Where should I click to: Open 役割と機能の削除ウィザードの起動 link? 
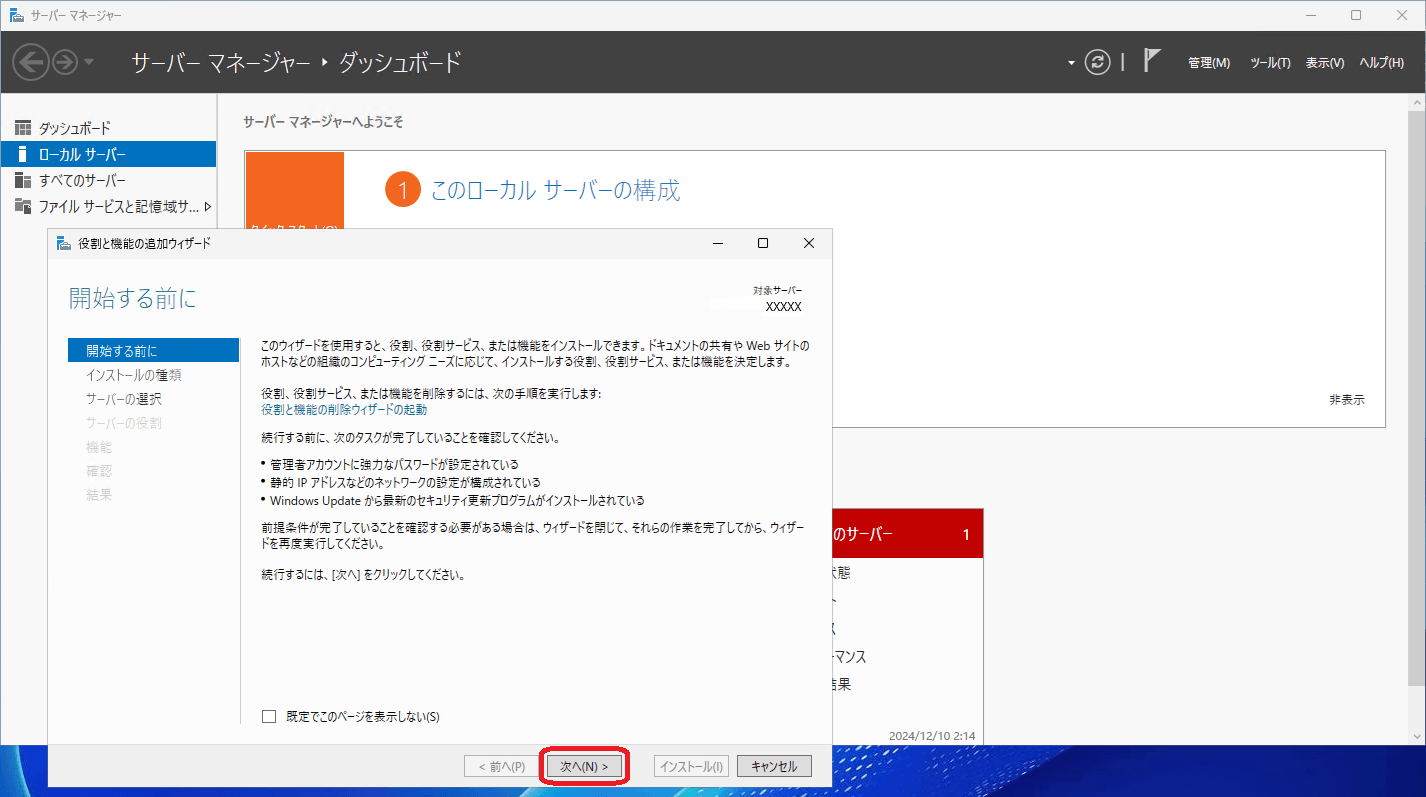(344, 410)
